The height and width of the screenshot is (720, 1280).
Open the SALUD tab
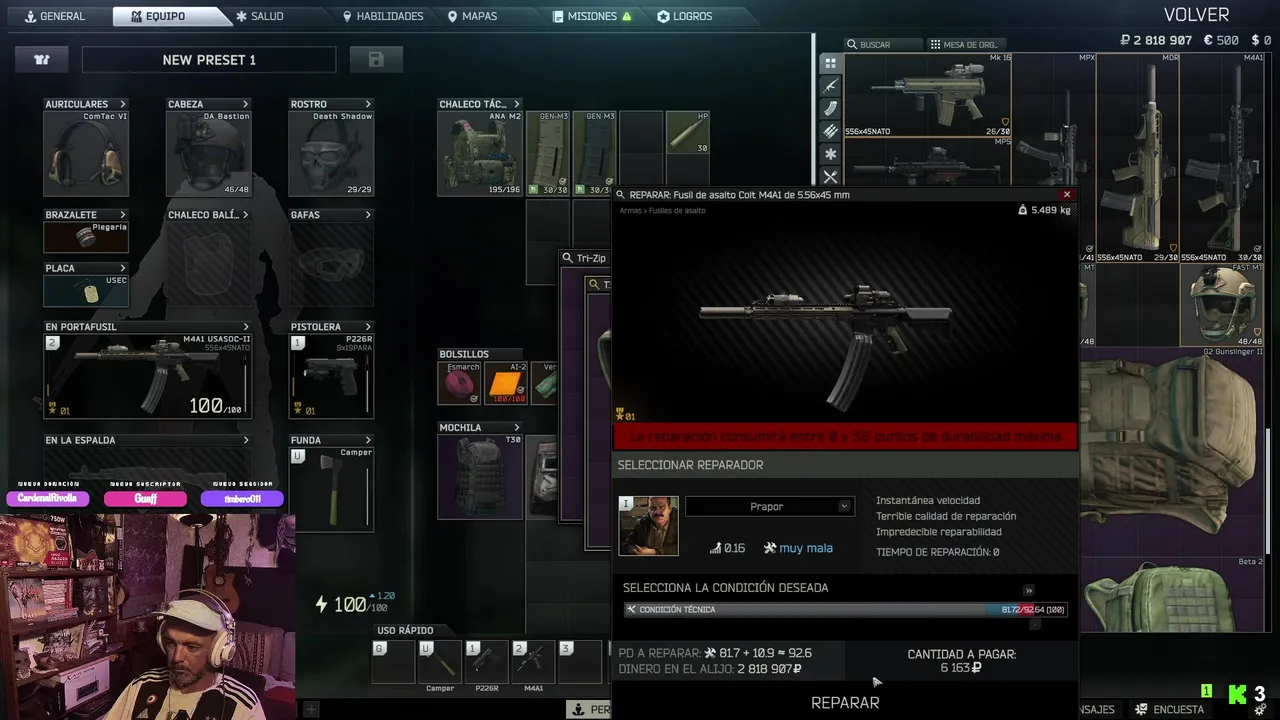[260, 16]
